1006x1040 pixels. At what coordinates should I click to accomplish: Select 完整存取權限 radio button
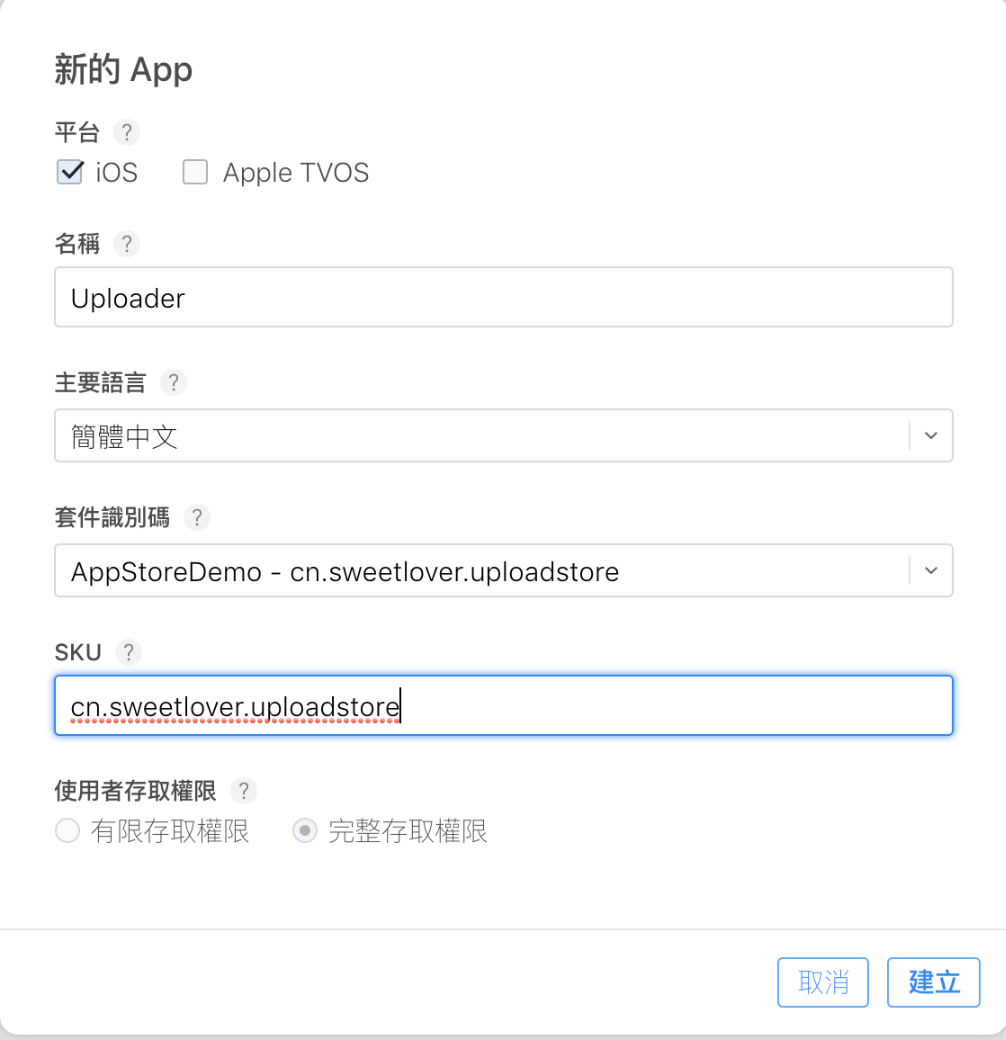(x=305, y=830)
